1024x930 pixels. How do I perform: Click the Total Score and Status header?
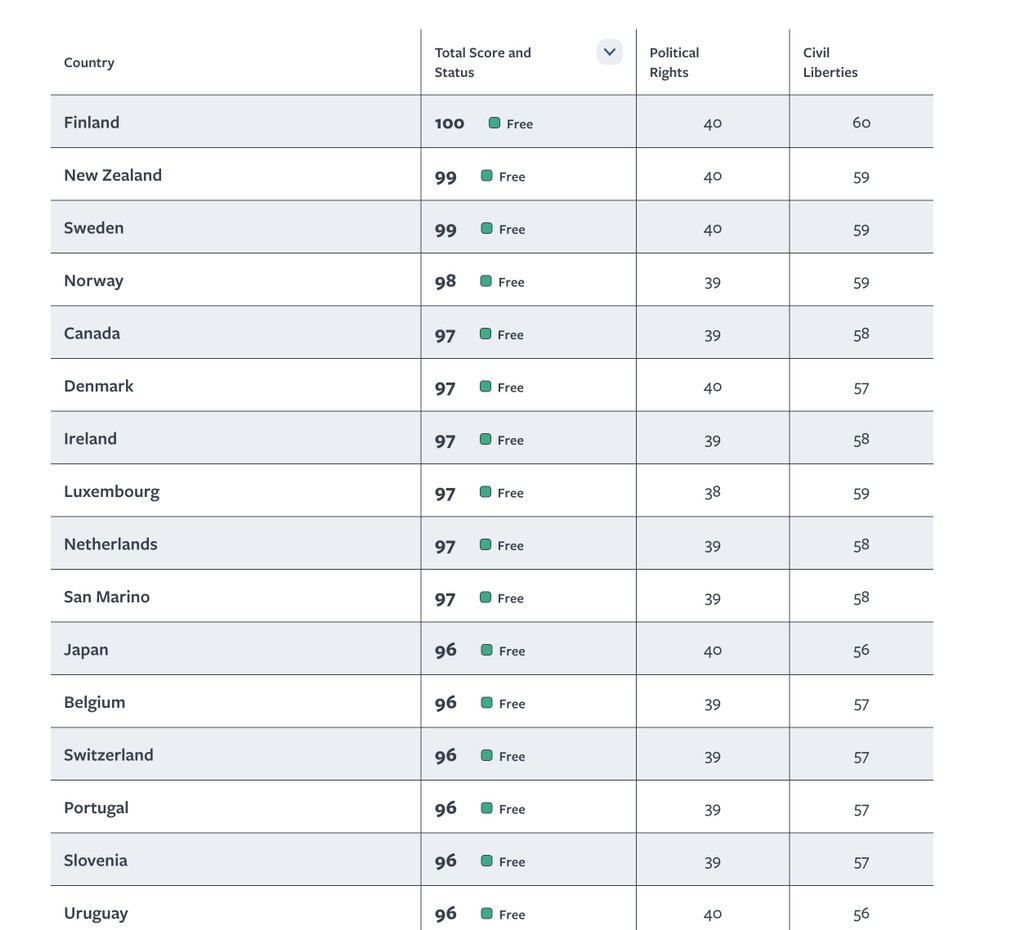tap(483, 62)
